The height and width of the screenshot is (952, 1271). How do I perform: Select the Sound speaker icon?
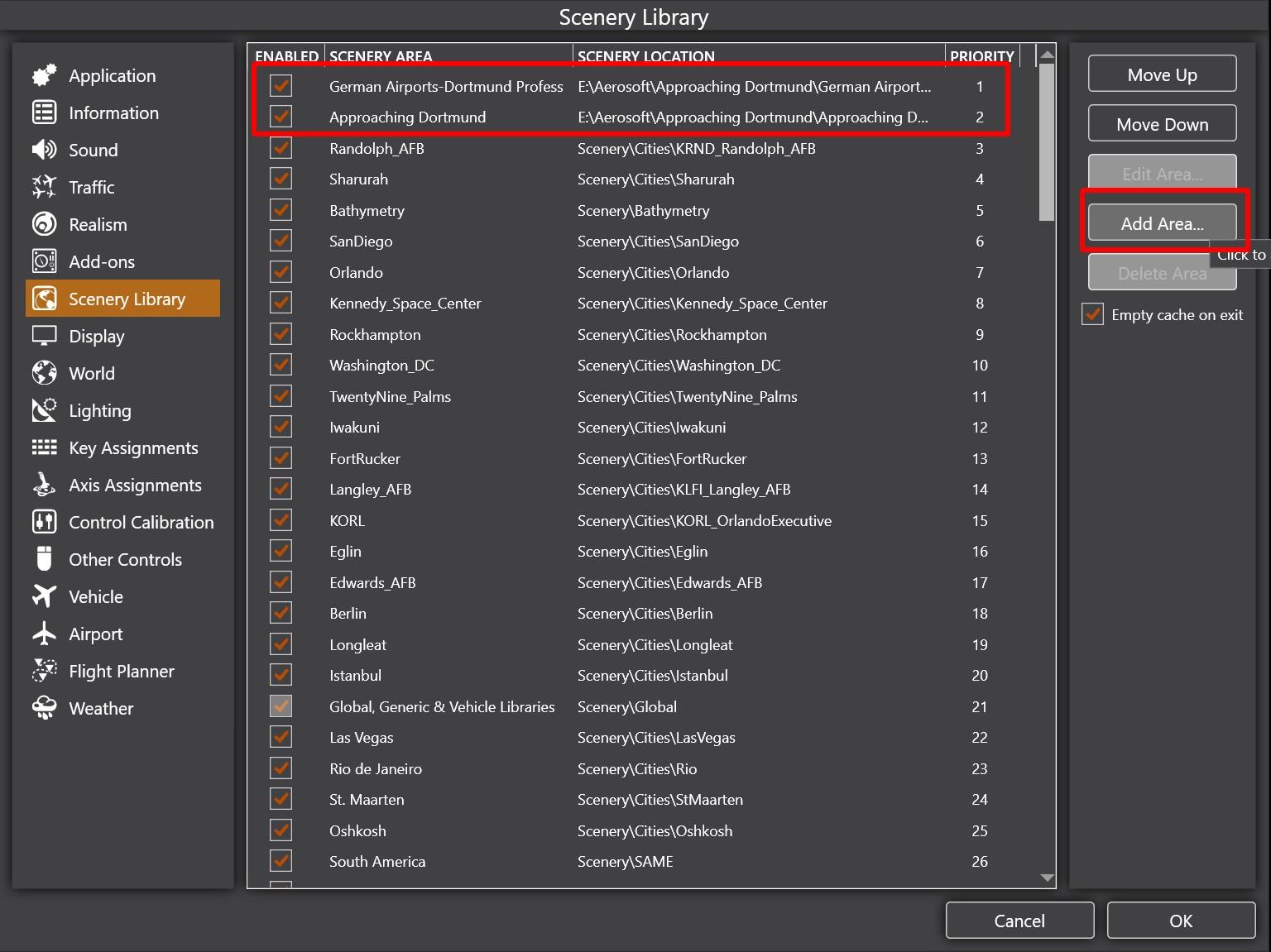[x=44, y=150]
